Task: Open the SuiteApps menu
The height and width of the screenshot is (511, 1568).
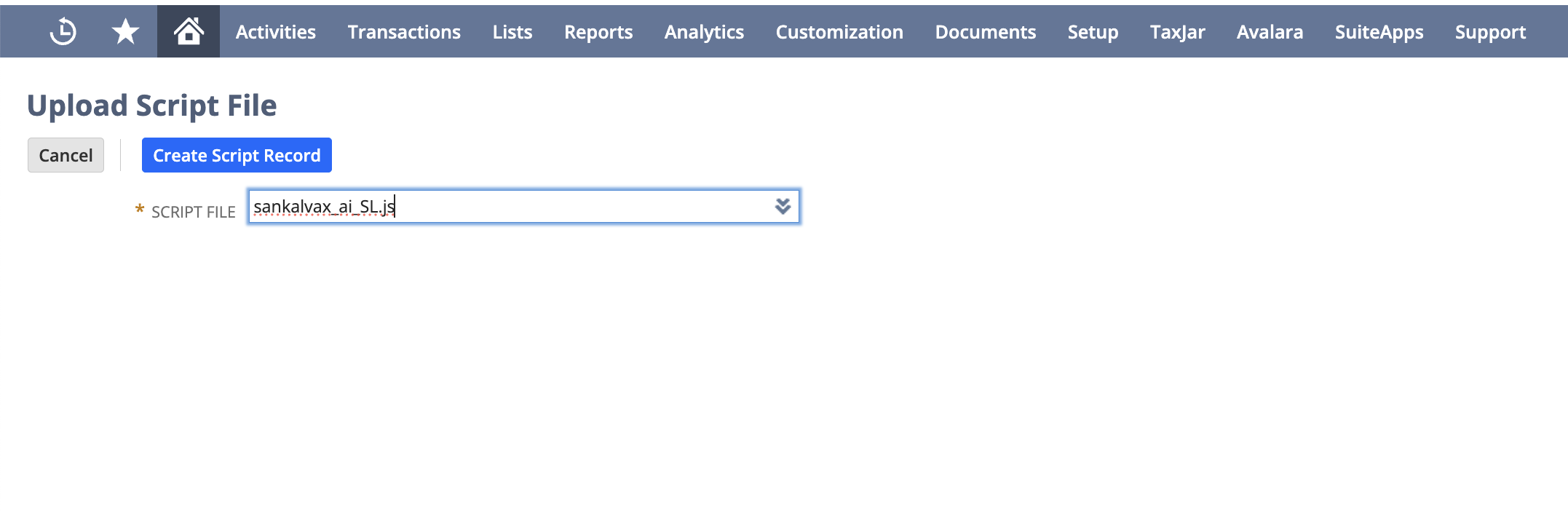Action: [x=1379, y=32]
